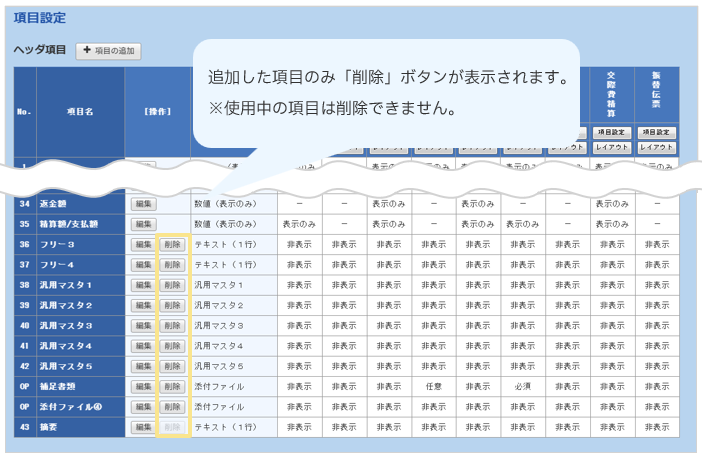Click the [操作] column header
The image size is (702, 456).
click(x=158, y=112)
